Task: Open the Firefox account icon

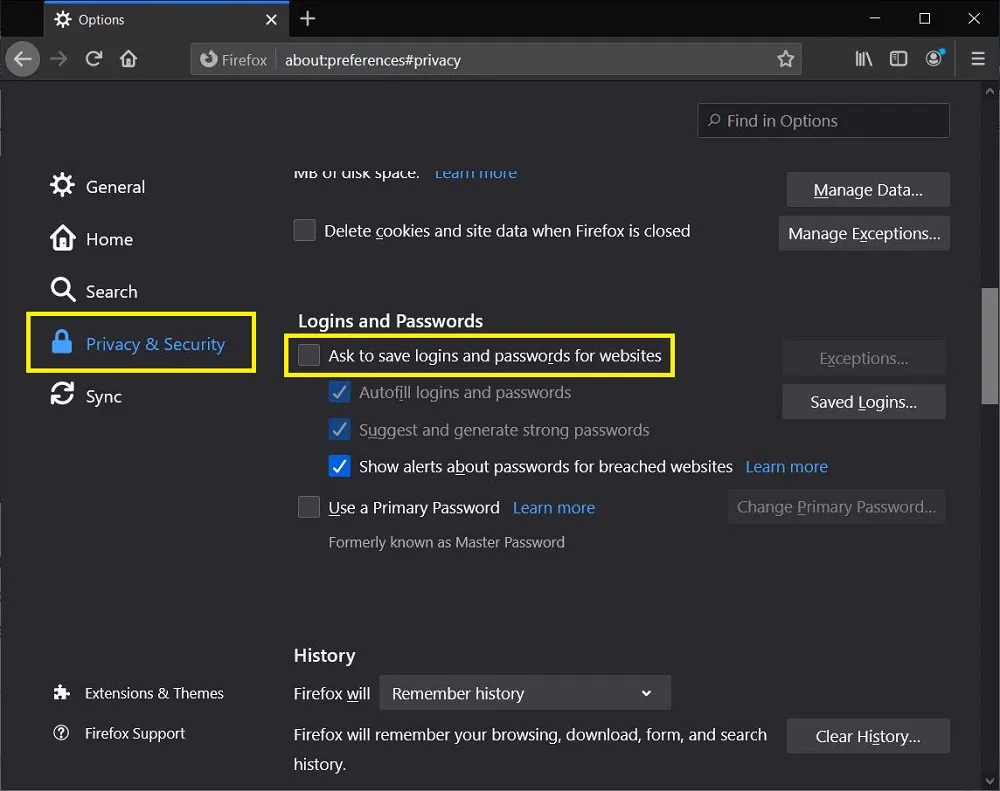Action: (934, 58)
